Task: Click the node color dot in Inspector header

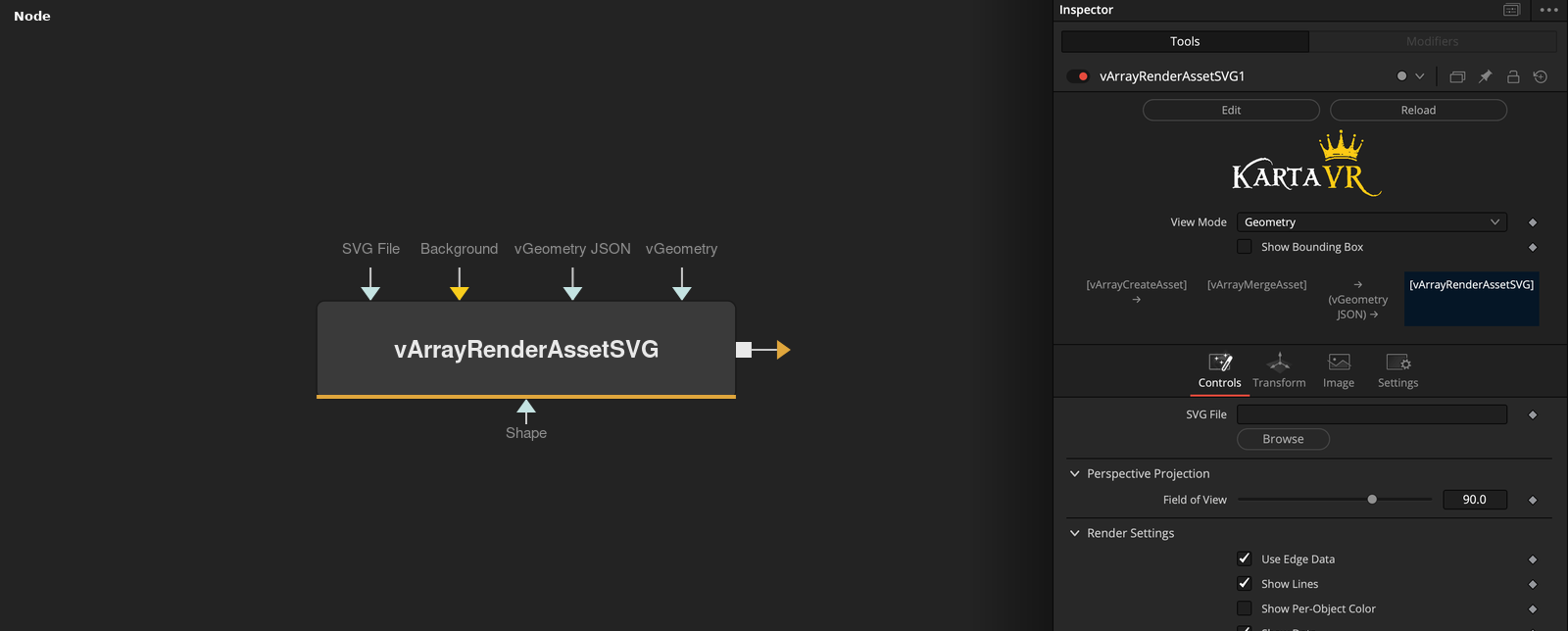Action: point(1401,76)
